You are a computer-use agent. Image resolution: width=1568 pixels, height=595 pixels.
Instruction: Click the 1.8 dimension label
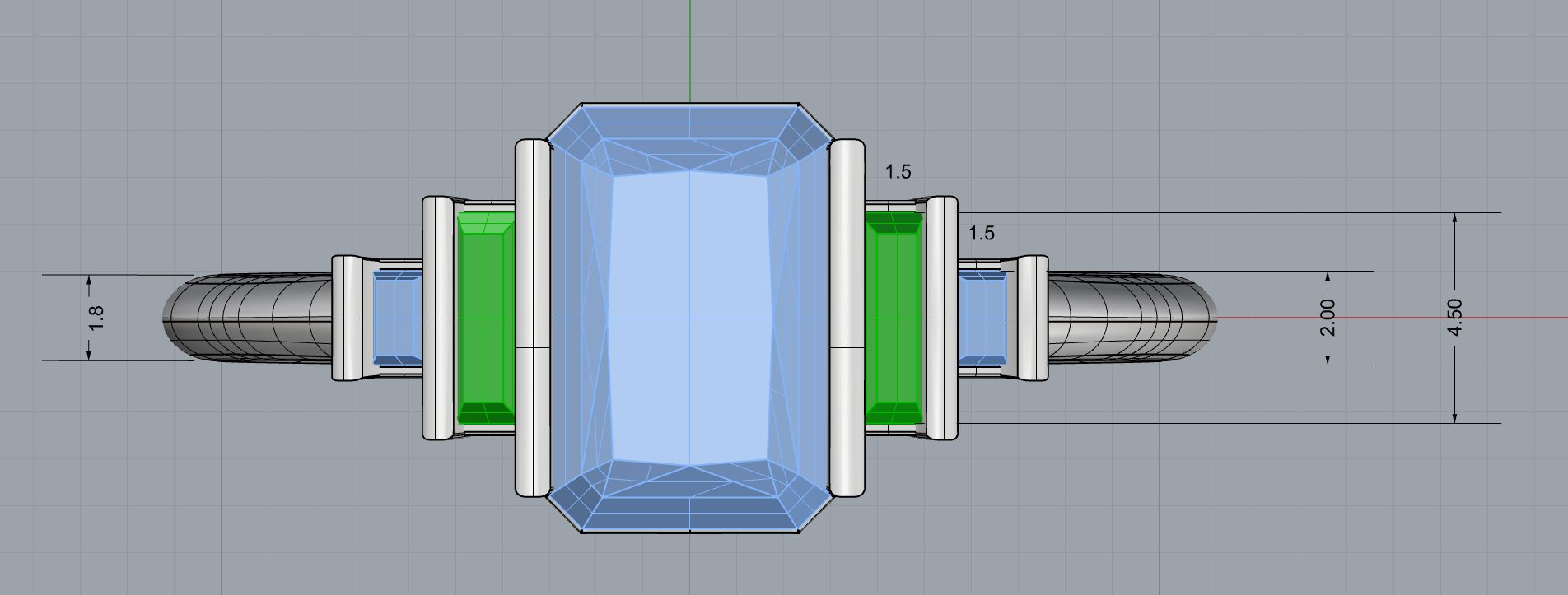point(96,318)
